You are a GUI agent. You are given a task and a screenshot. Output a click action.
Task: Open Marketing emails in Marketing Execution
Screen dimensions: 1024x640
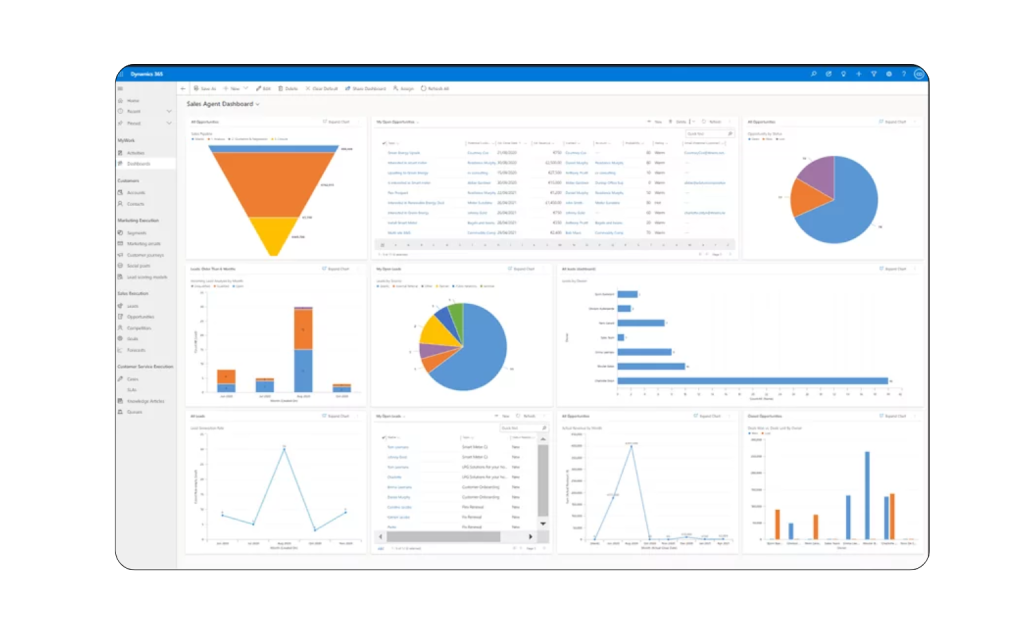point(144,243)
